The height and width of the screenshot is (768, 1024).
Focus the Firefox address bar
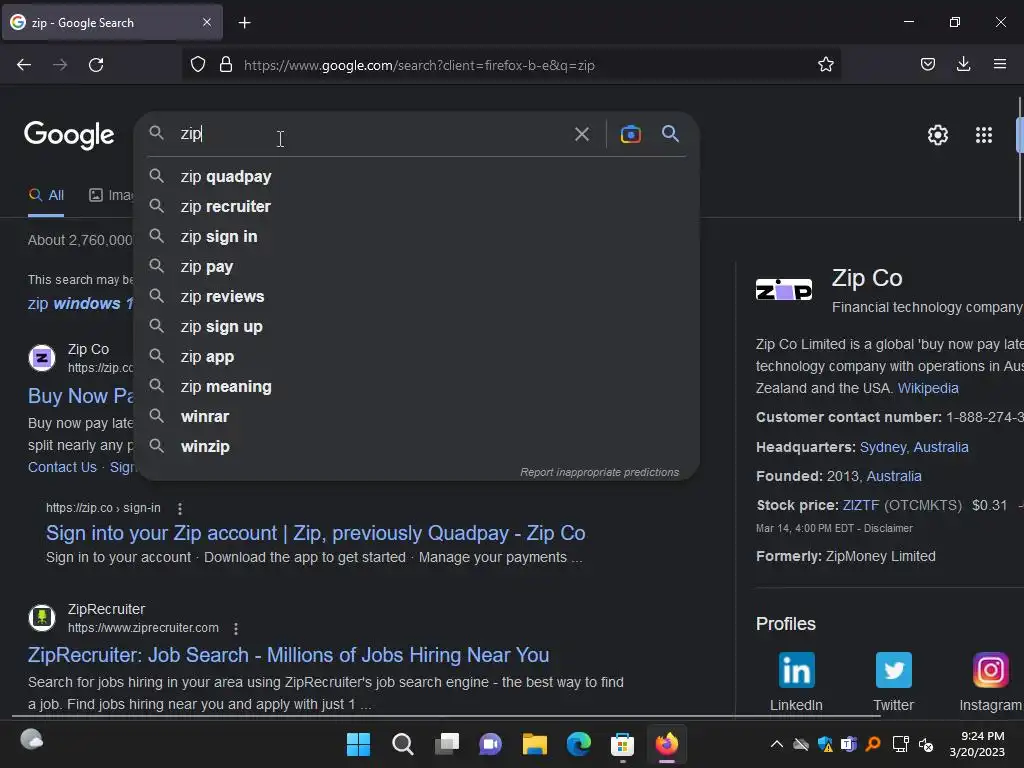pos(509,65)
